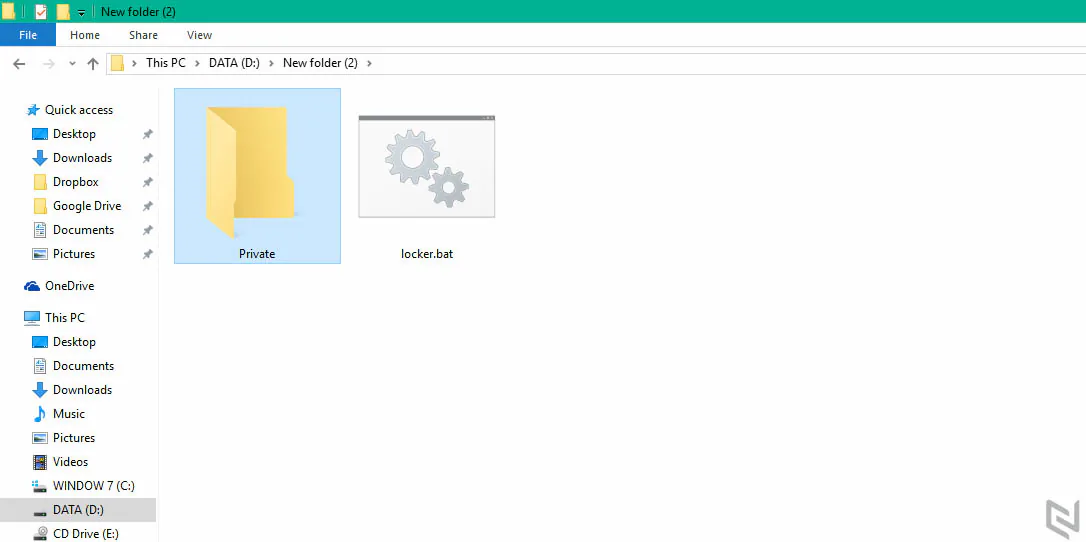
Task: Open the recent locations dropdown arrow
Action: [x=73, y=64]
